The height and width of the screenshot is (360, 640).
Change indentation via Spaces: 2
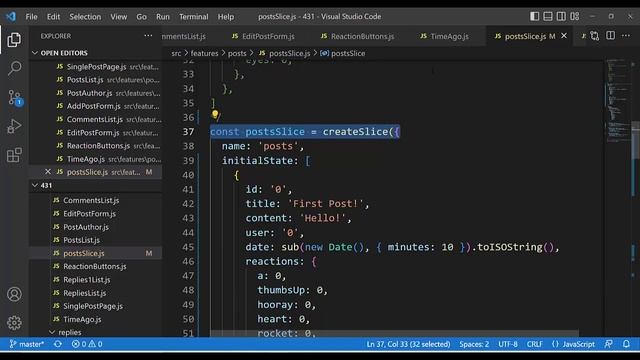474,344
